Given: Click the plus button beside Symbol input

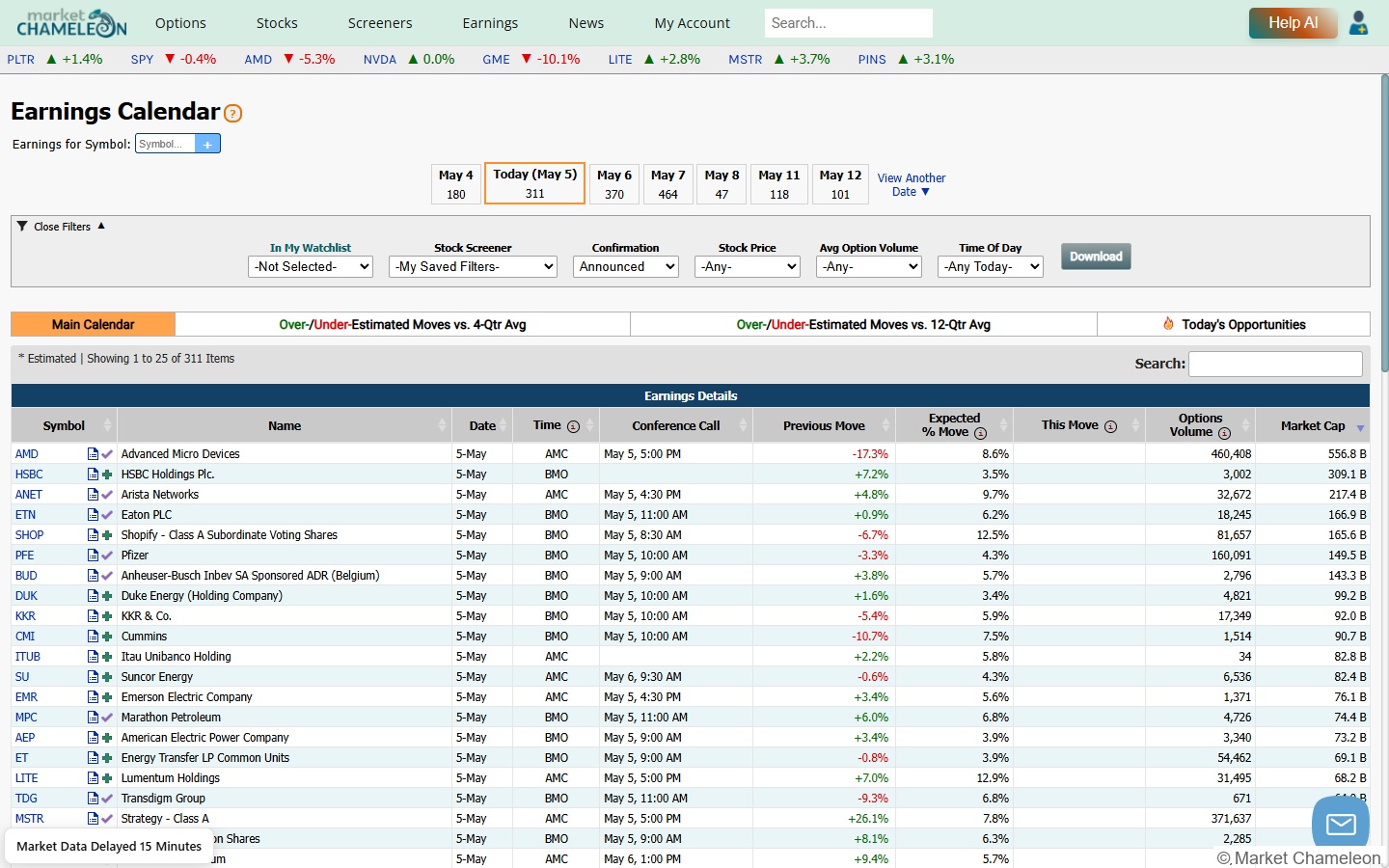Looking at the screenshot, I should (207, 144).
